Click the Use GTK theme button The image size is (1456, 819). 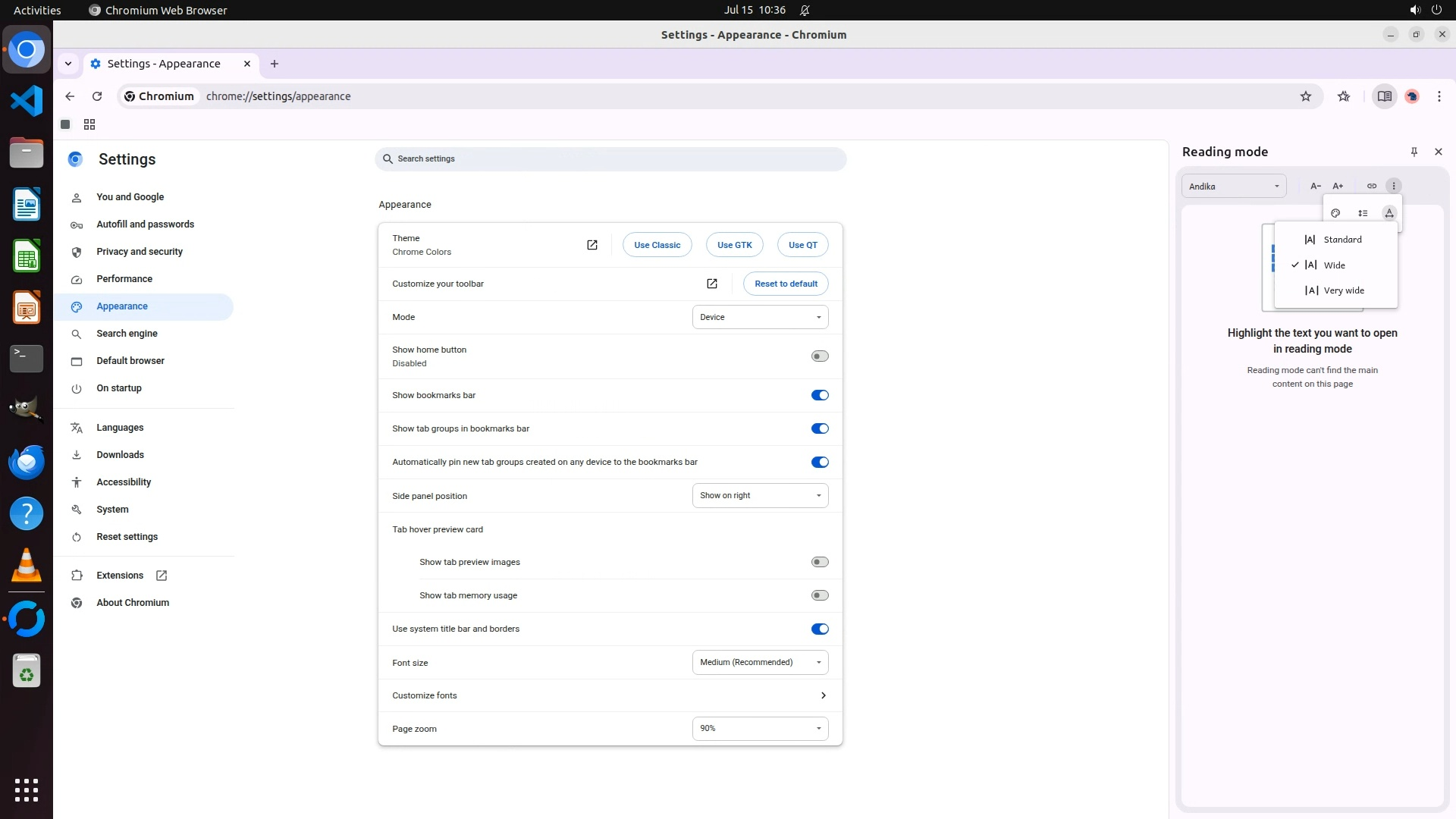tap(734, 245)
